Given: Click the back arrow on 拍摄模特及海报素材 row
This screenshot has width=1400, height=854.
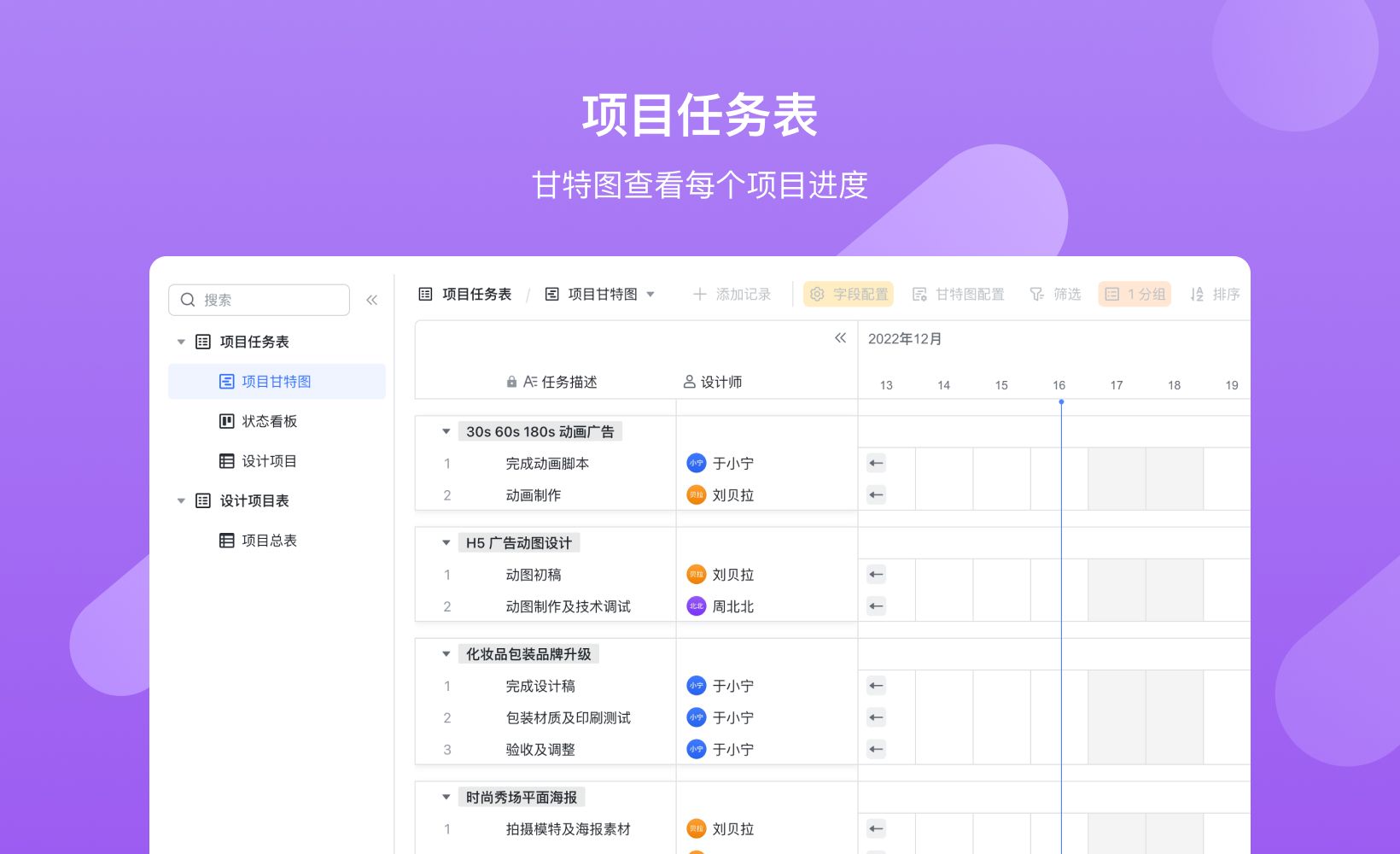Looking at the screenshot, I should pos(876,828).
